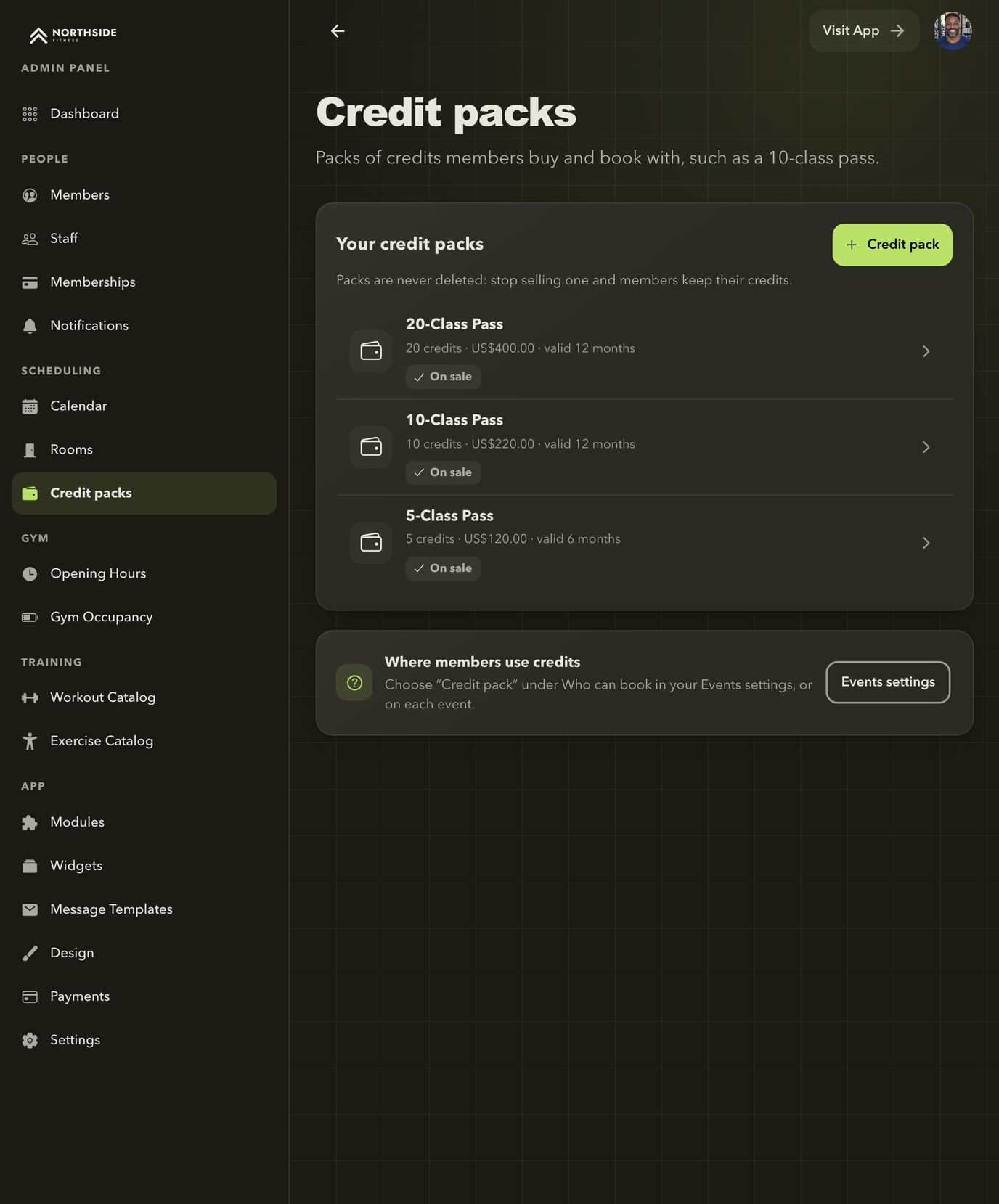Click the Notifications bell icon
The width and height of the screenshot is (999, 1204).
pyautogui.click(x=30, y=326)
